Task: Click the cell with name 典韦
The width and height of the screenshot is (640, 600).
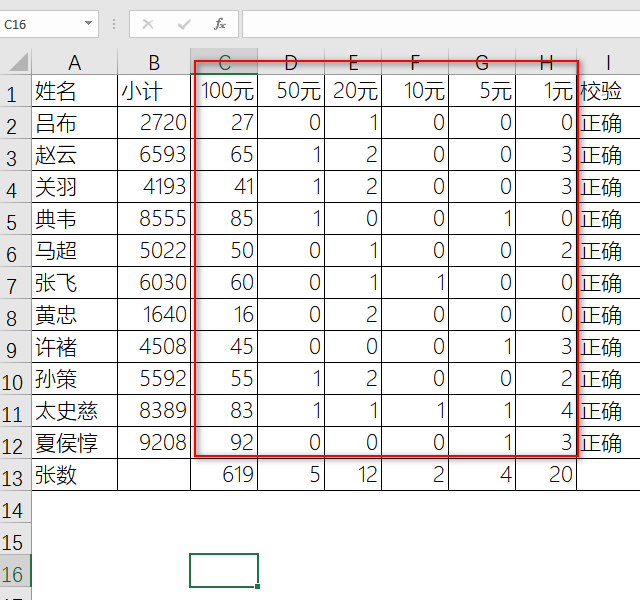Action: (74, 219)
